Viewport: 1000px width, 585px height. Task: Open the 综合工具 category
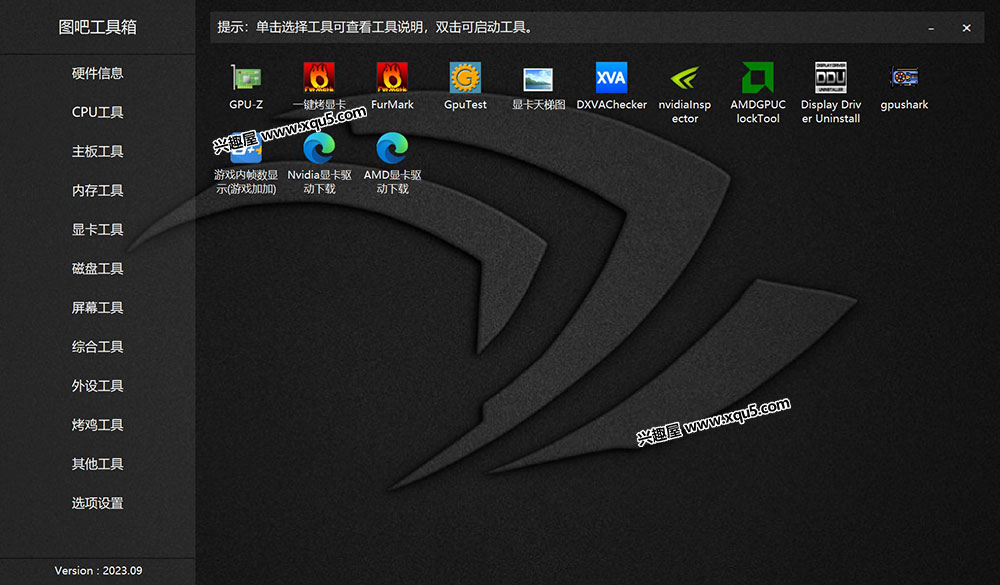coord(98,347)
